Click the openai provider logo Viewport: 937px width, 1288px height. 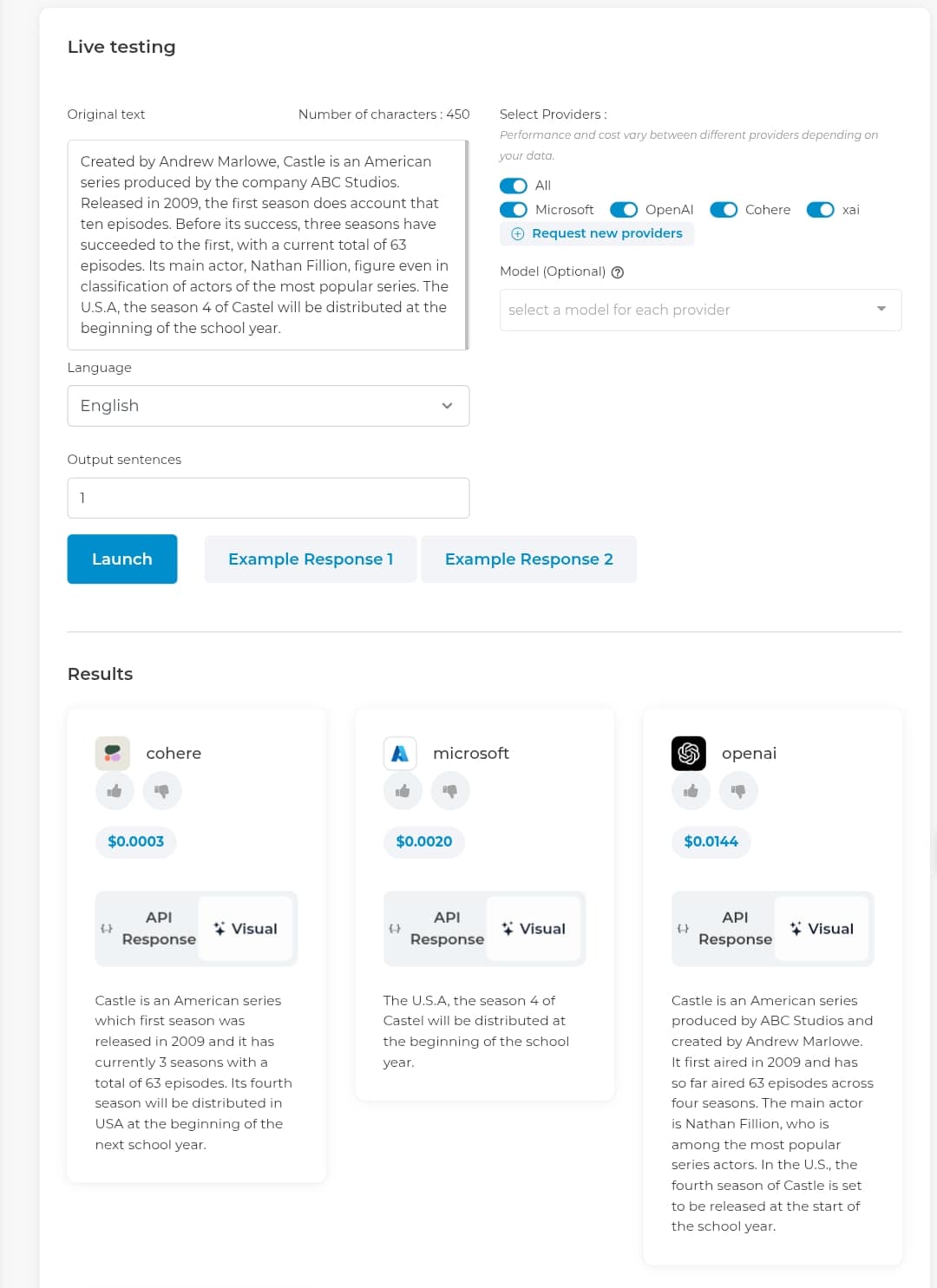point(689,753)
